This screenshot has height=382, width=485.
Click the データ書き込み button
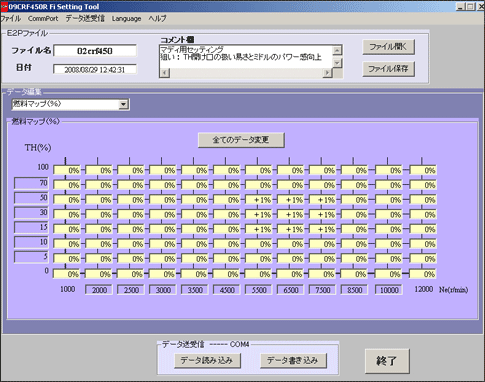tap(293, 361)
